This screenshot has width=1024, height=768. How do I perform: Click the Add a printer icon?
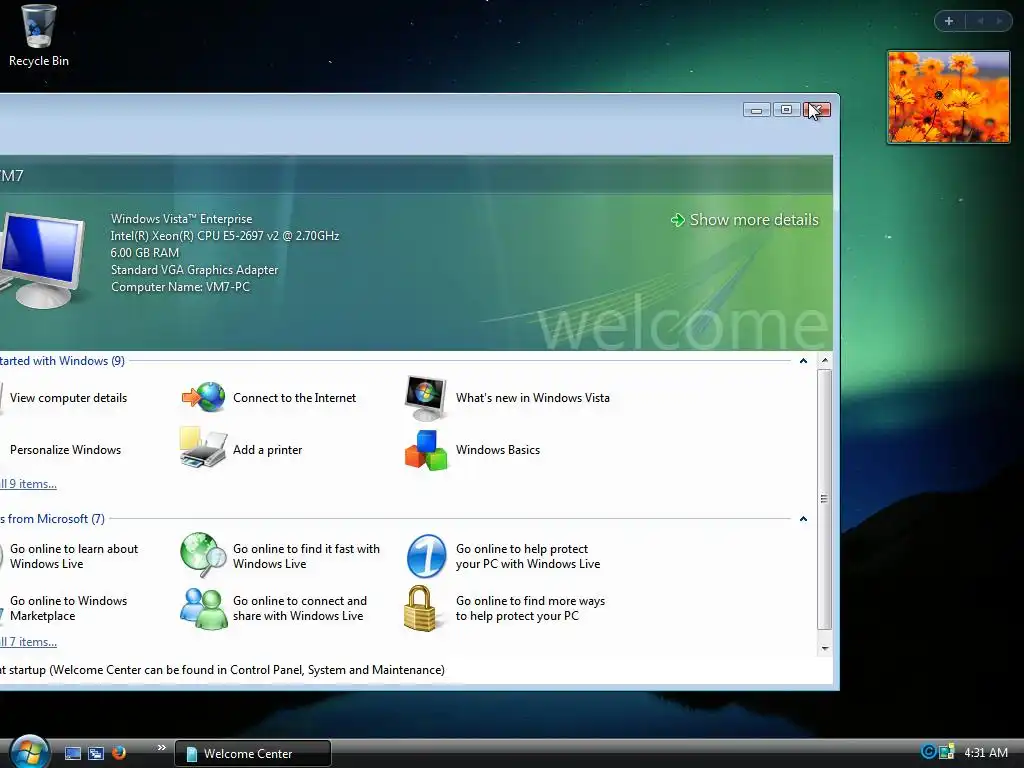click(203, 448)
